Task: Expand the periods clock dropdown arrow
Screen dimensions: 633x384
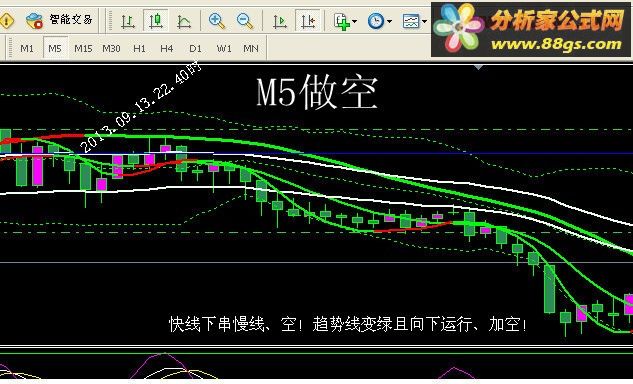Action: (390, 21)
